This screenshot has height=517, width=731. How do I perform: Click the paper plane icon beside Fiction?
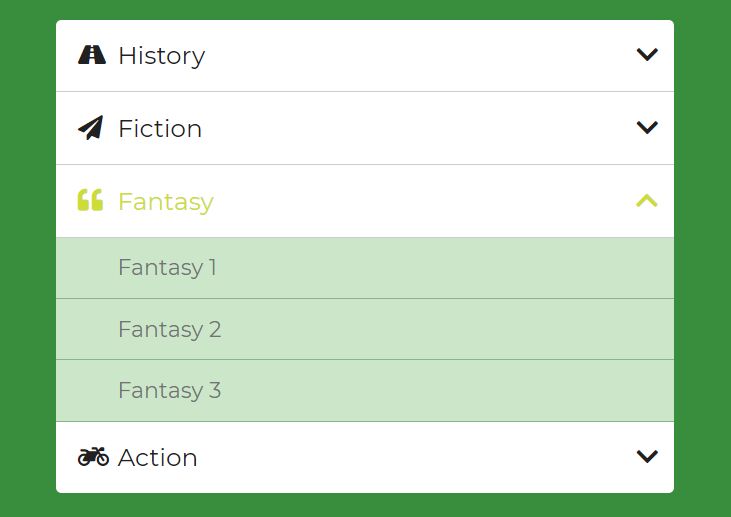(x=90, y=128)
